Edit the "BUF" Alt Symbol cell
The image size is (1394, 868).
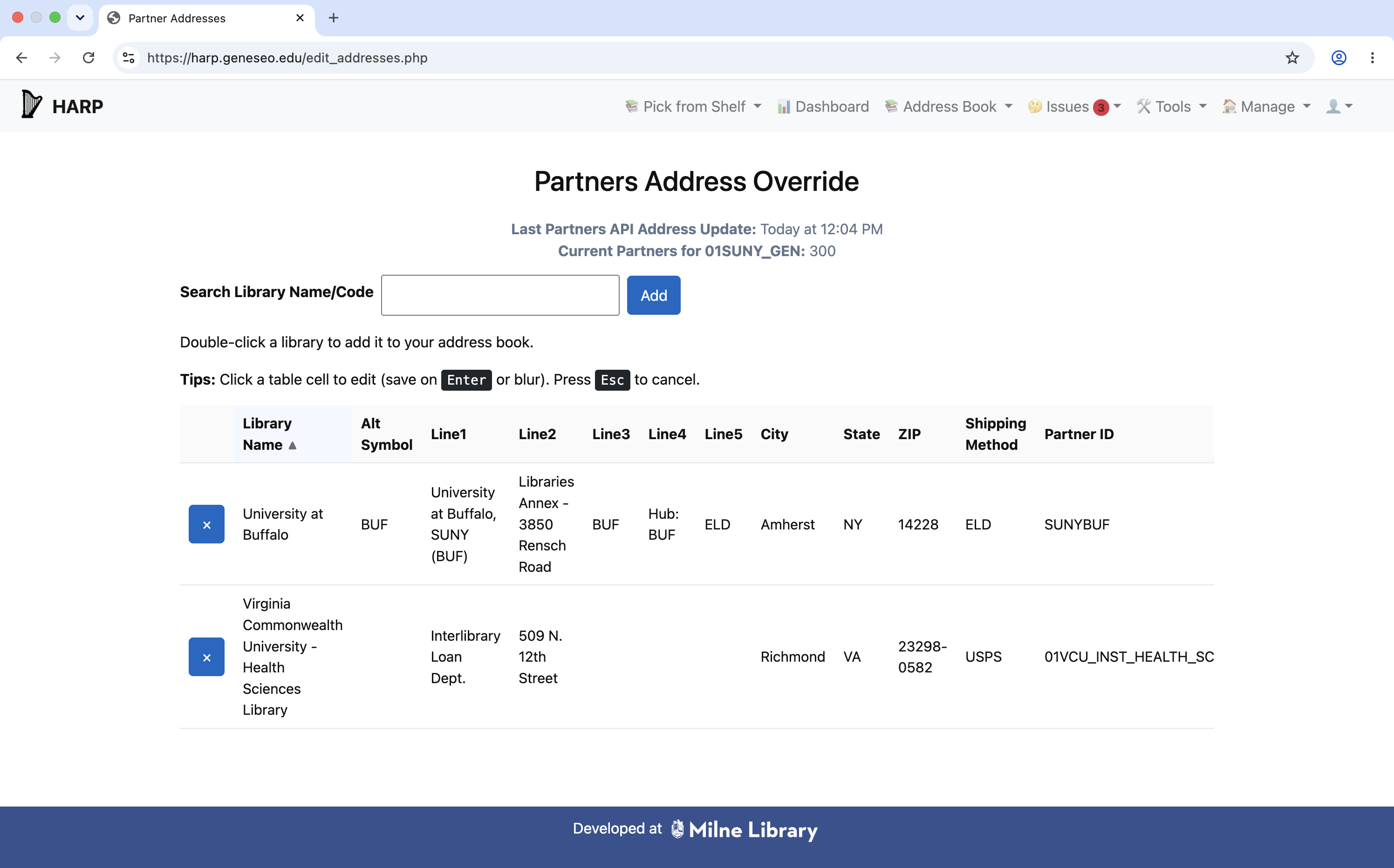tap(387, 524)
